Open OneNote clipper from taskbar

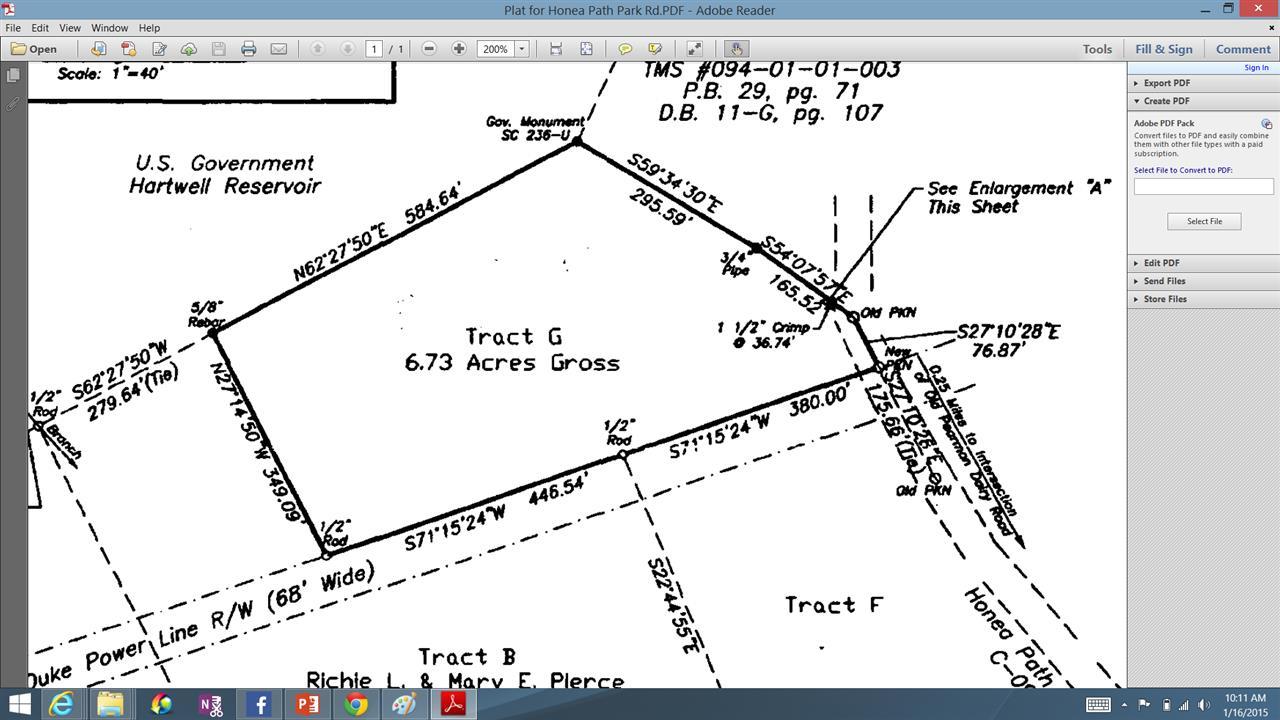210,704
